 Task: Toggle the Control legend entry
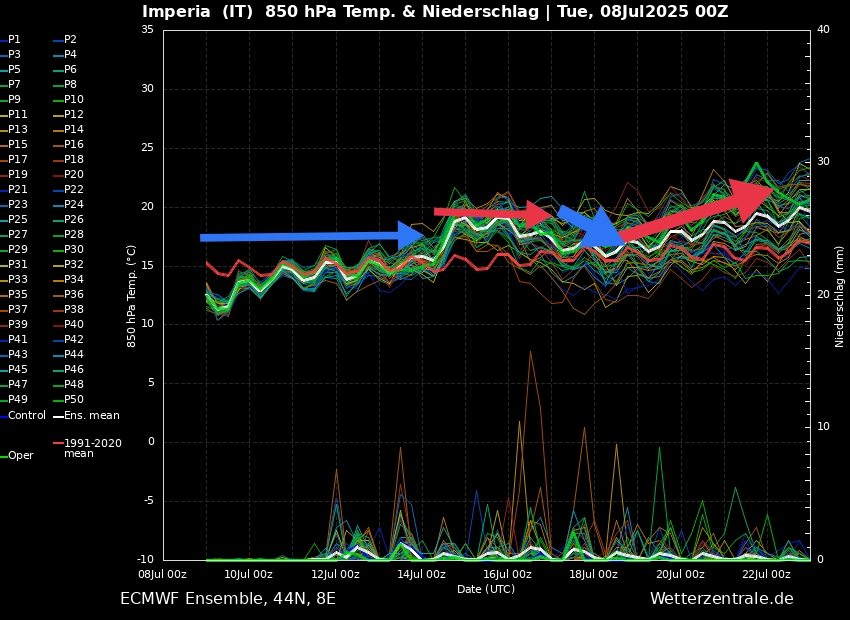[27, 415]
